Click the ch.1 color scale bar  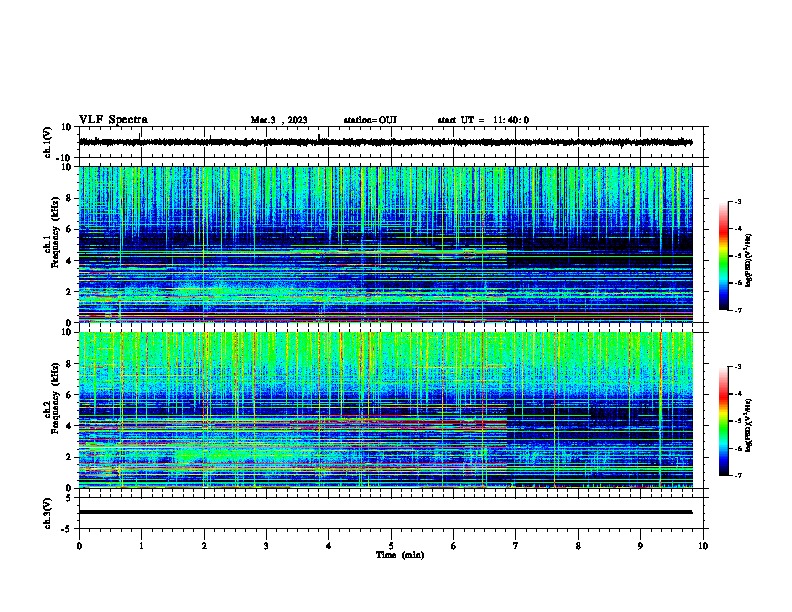723,256
